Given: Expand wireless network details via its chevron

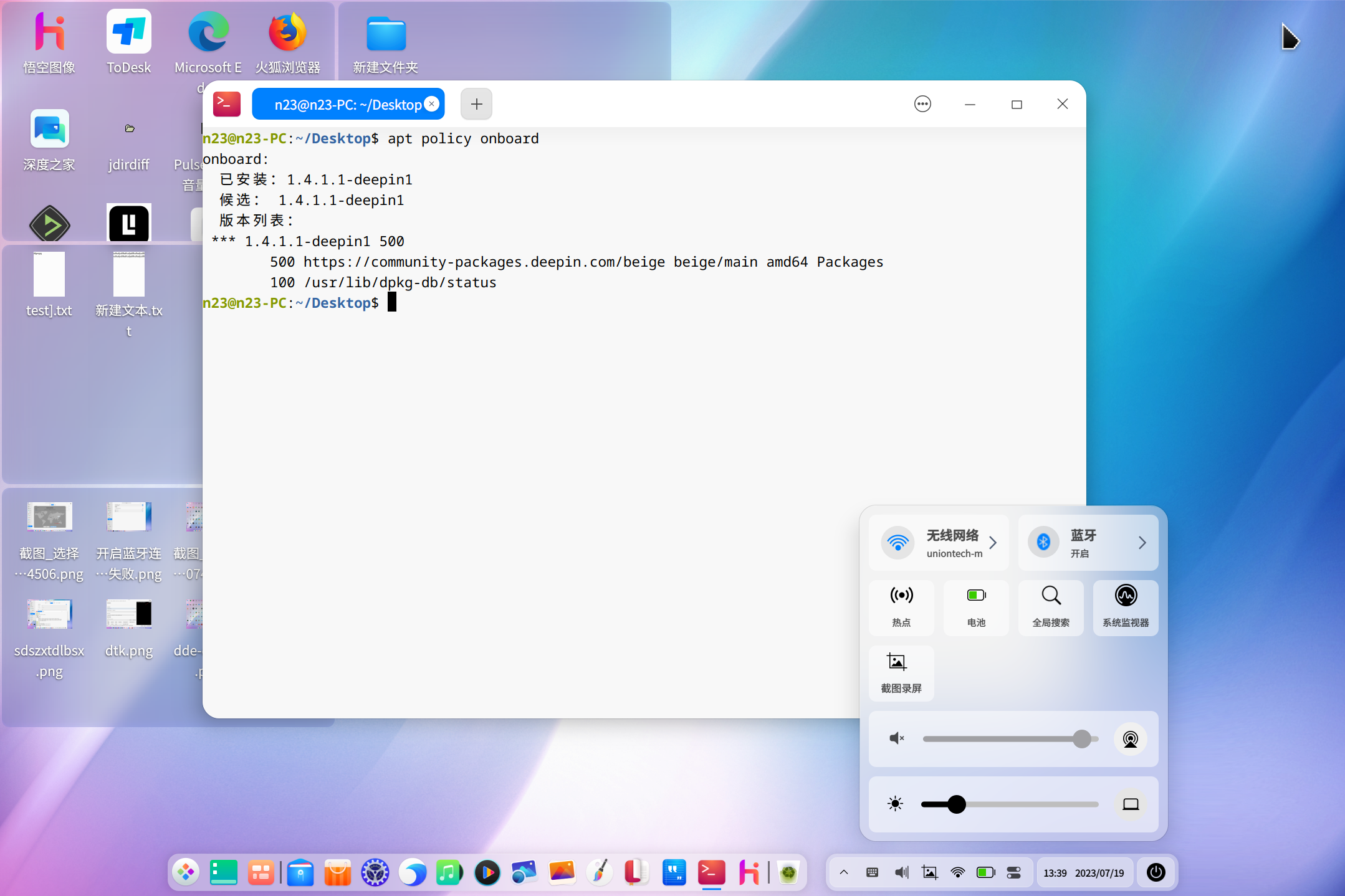Looking at the screenshot, I should click(993, 543).
